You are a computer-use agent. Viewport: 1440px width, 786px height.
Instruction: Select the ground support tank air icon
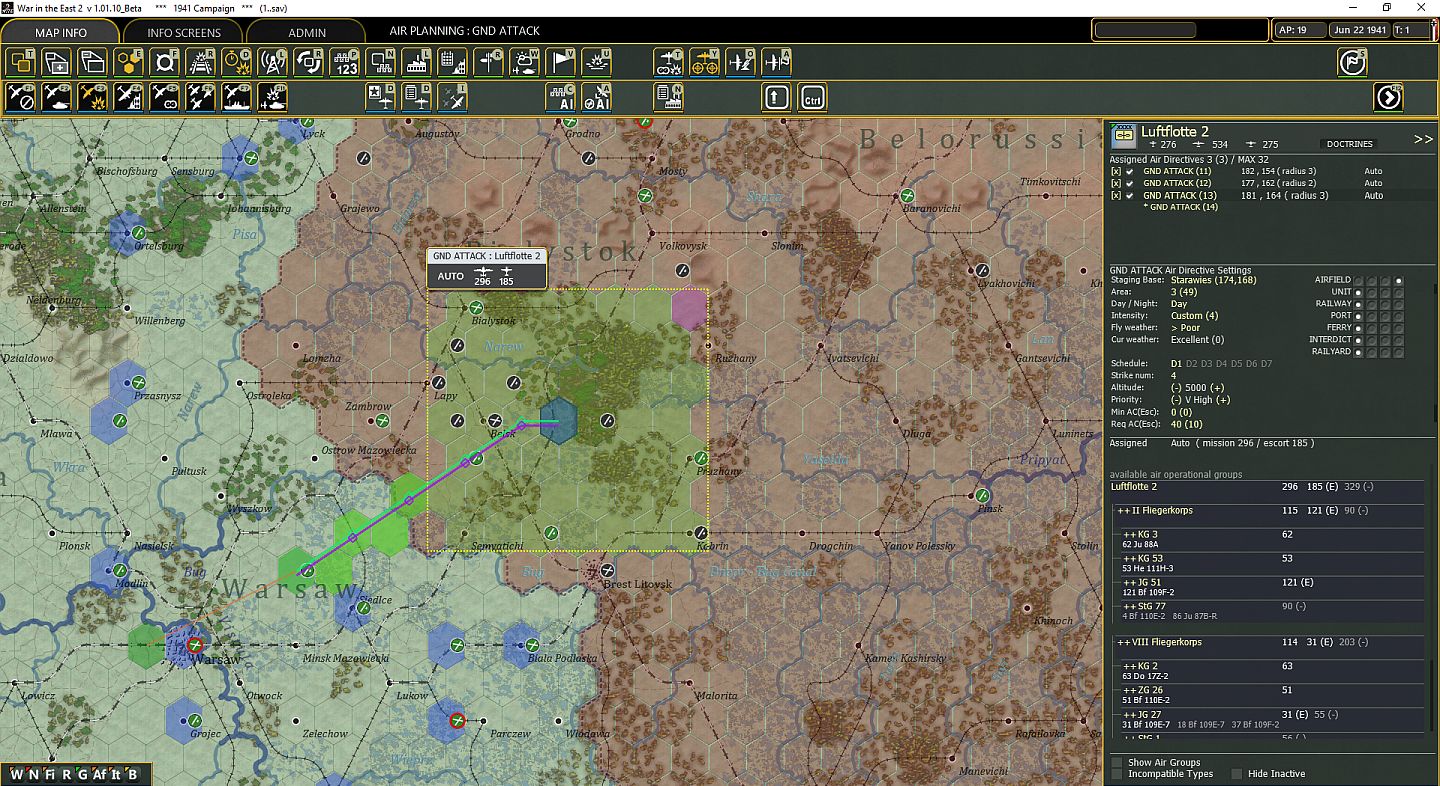tap(57, 97)
